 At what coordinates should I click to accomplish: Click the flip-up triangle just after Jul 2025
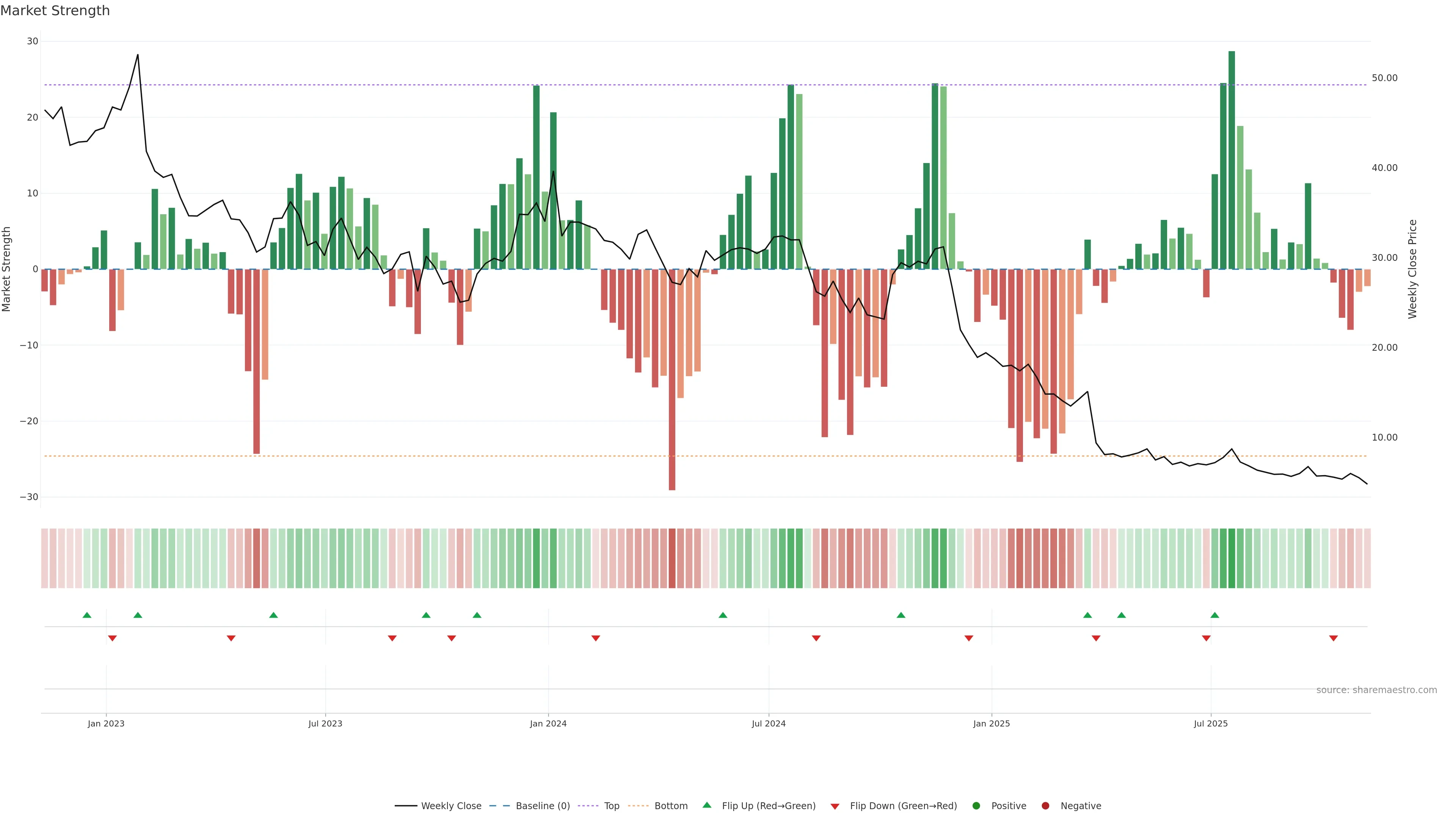tap(1214, 615)
